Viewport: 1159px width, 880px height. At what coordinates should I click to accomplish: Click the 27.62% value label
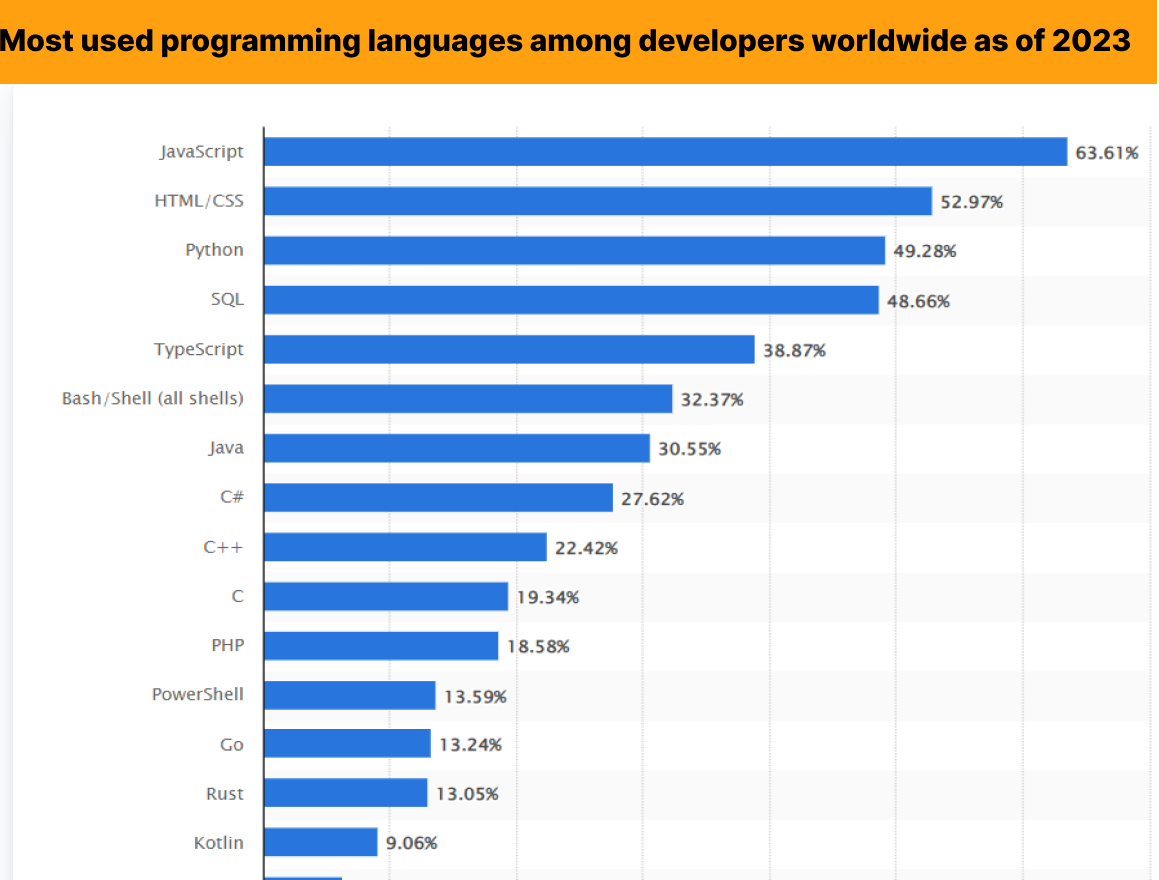pyautogui.click(x=652, y=499)
